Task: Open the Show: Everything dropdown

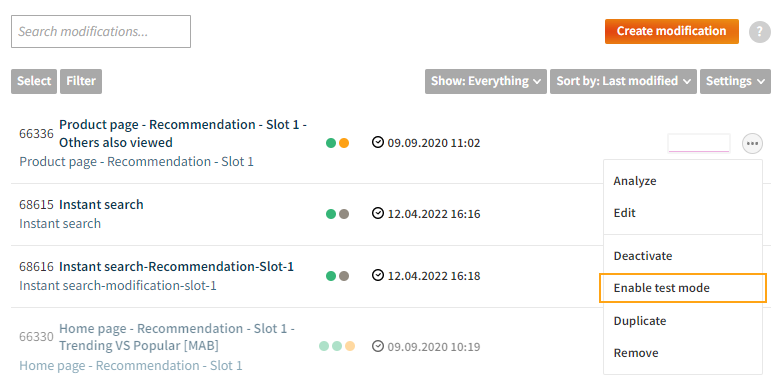Action: pyautogui.click(x=486, y=81)
